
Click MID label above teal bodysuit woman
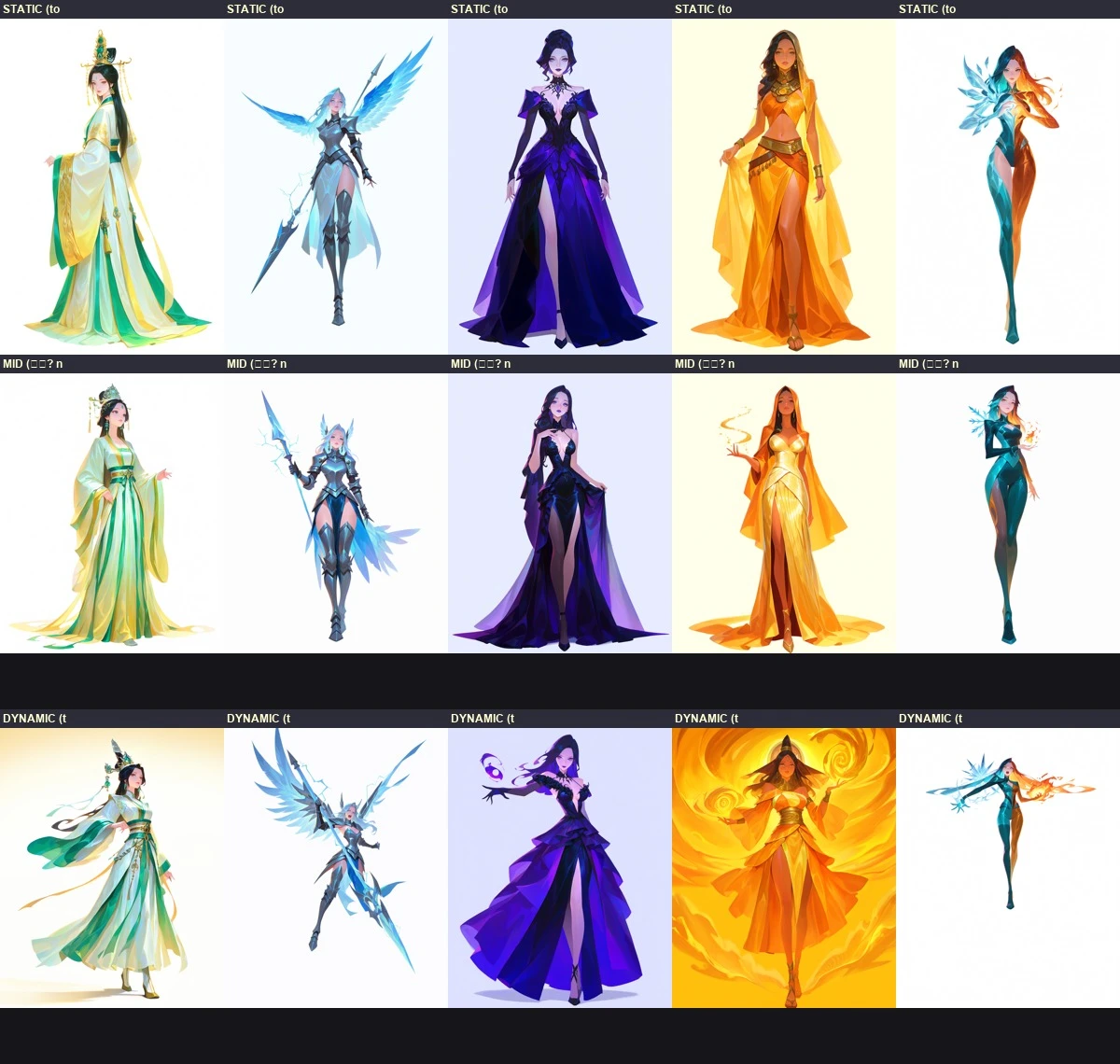click(929, 364)
